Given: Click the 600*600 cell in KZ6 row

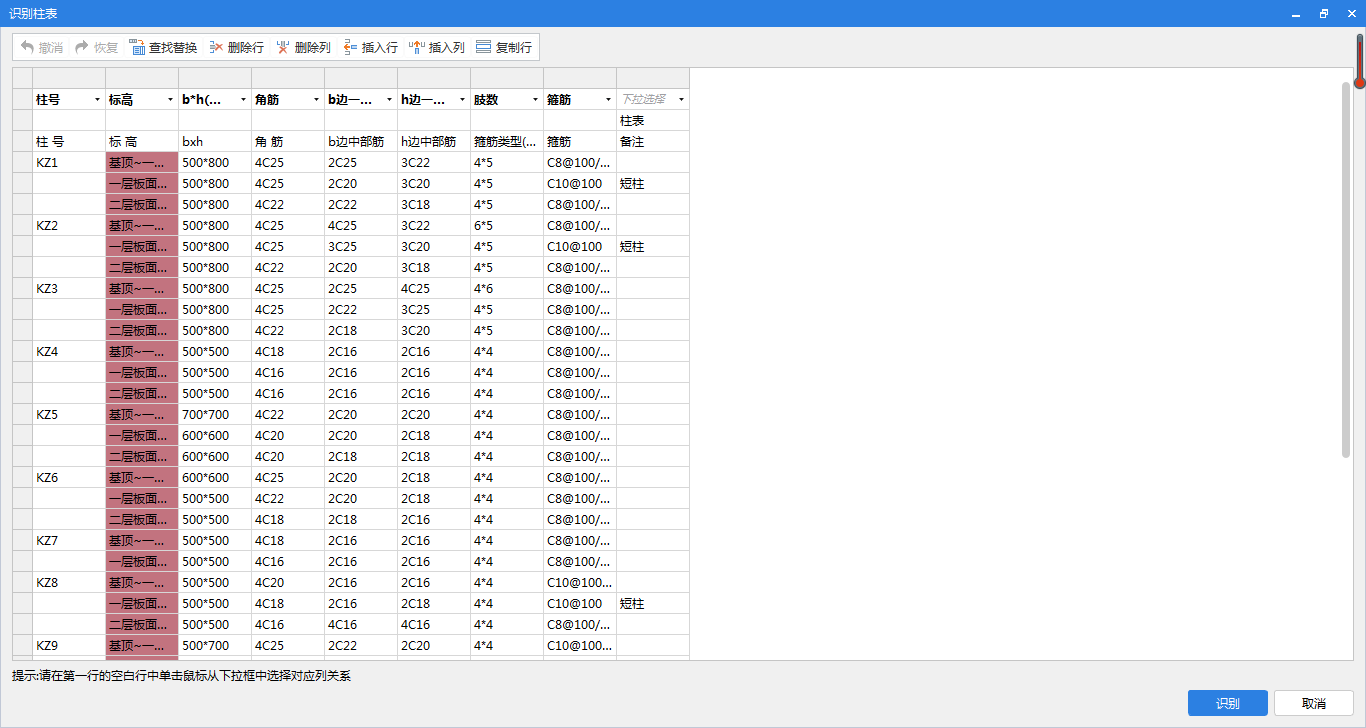Looking at the screenshot, I should pos(215,477).
